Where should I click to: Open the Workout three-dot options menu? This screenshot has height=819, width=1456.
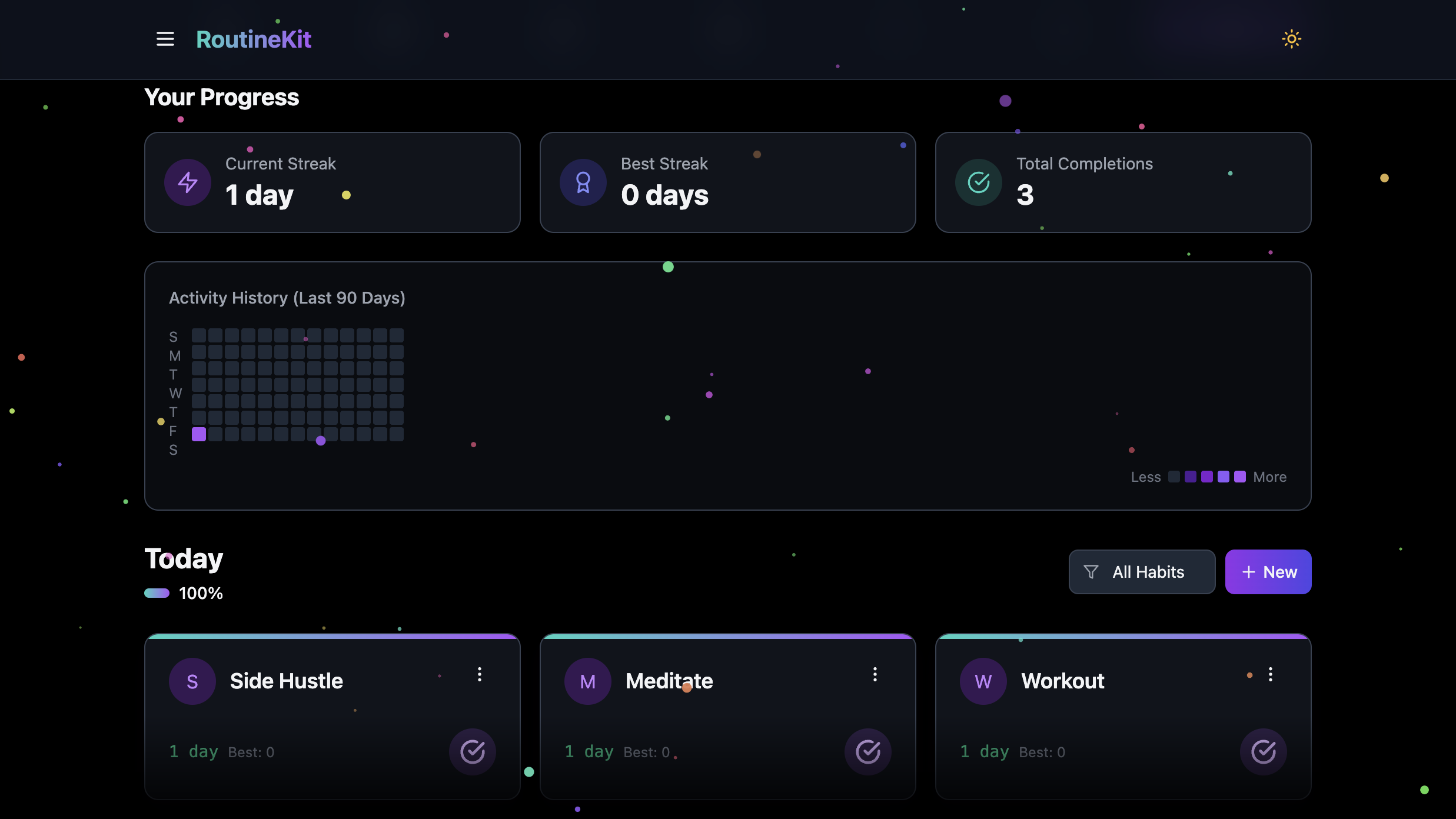pyautogui.click(x=1271, y=674)
